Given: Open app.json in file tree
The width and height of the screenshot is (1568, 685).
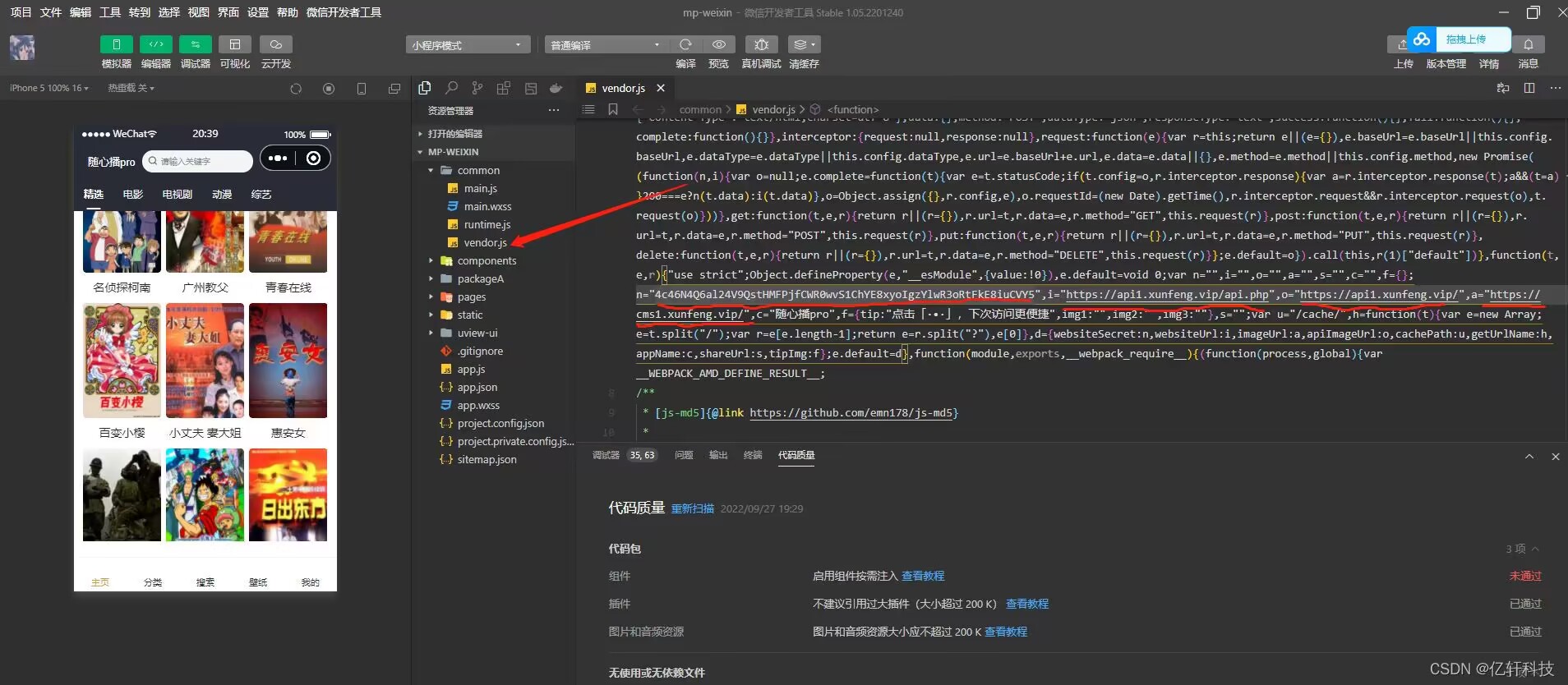Looking at the screenshot, I should tap(477, 387).
